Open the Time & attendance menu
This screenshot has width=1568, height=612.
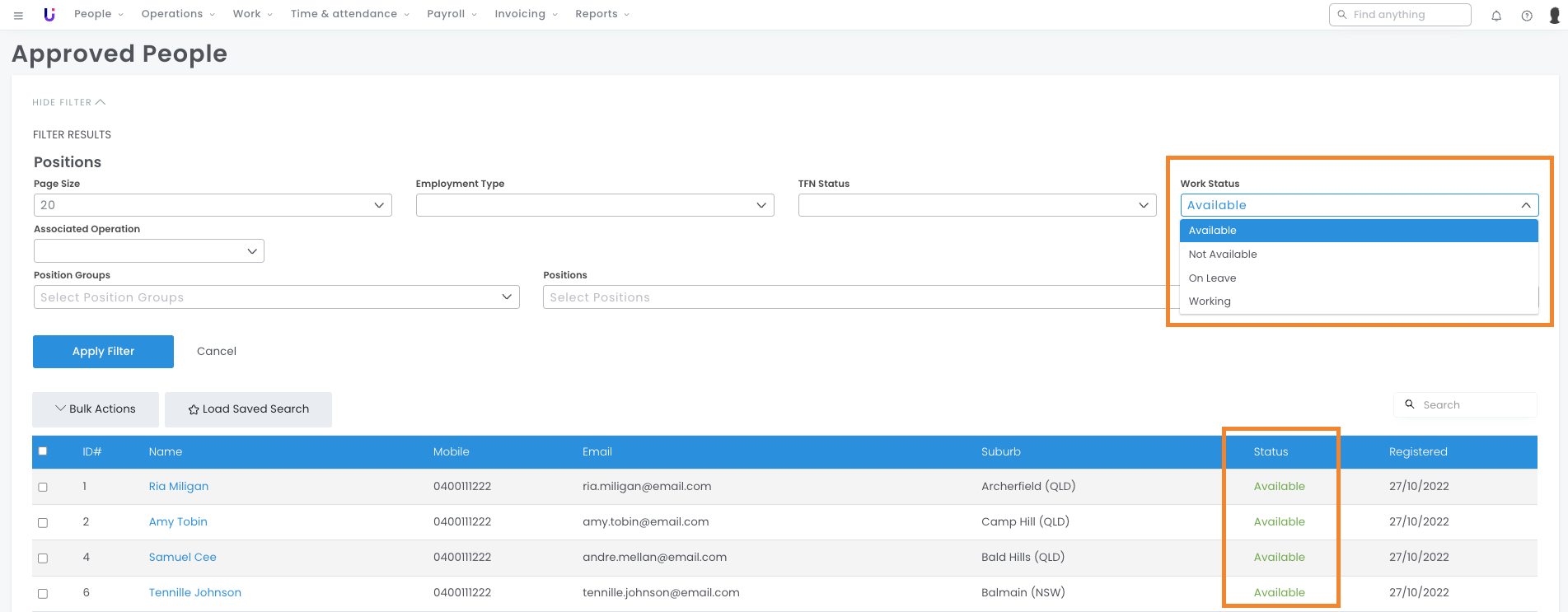[x=349, y=14]
